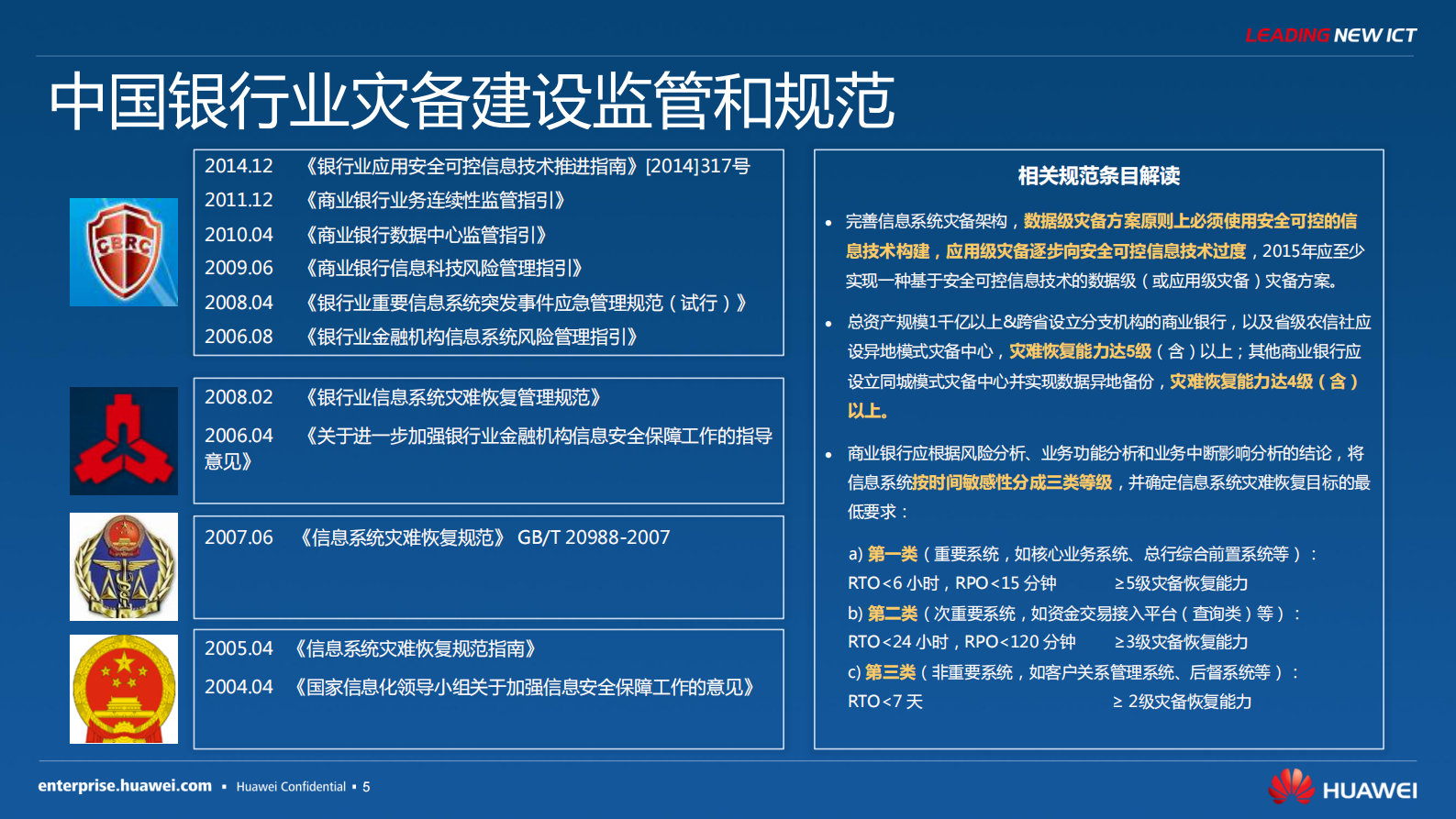Open the enterprise.huawei.com link
Screen dimensions: 1456x819
coord(125,786)
